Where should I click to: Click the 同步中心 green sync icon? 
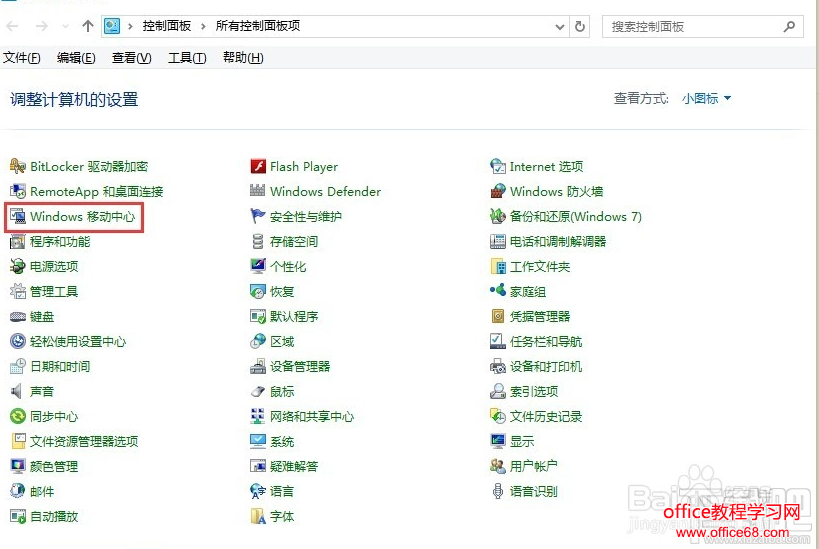click(x=17, y=416)
